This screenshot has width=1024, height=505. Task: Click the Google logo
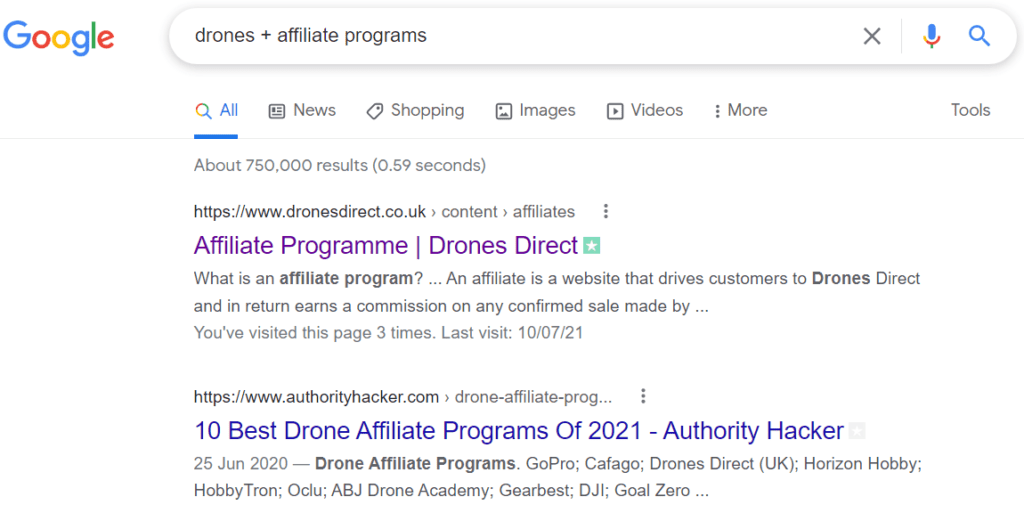pyautogui.click(x=59, y=37)
